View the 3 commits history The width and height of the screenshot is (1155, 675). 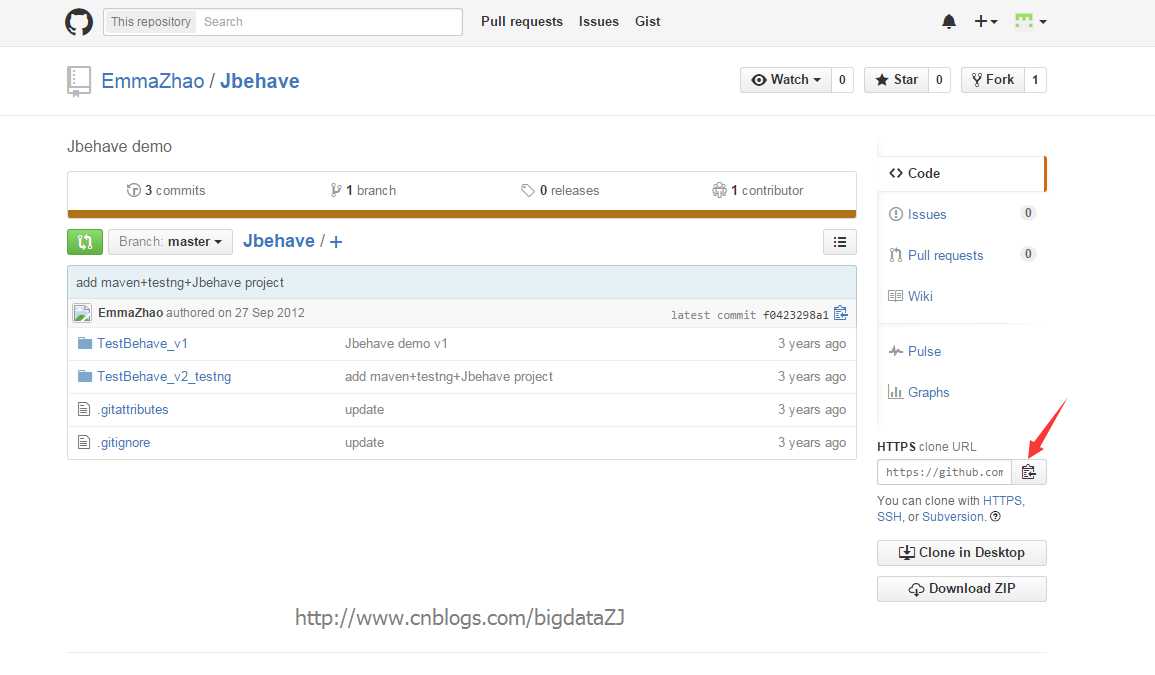[x=166, y=190]
